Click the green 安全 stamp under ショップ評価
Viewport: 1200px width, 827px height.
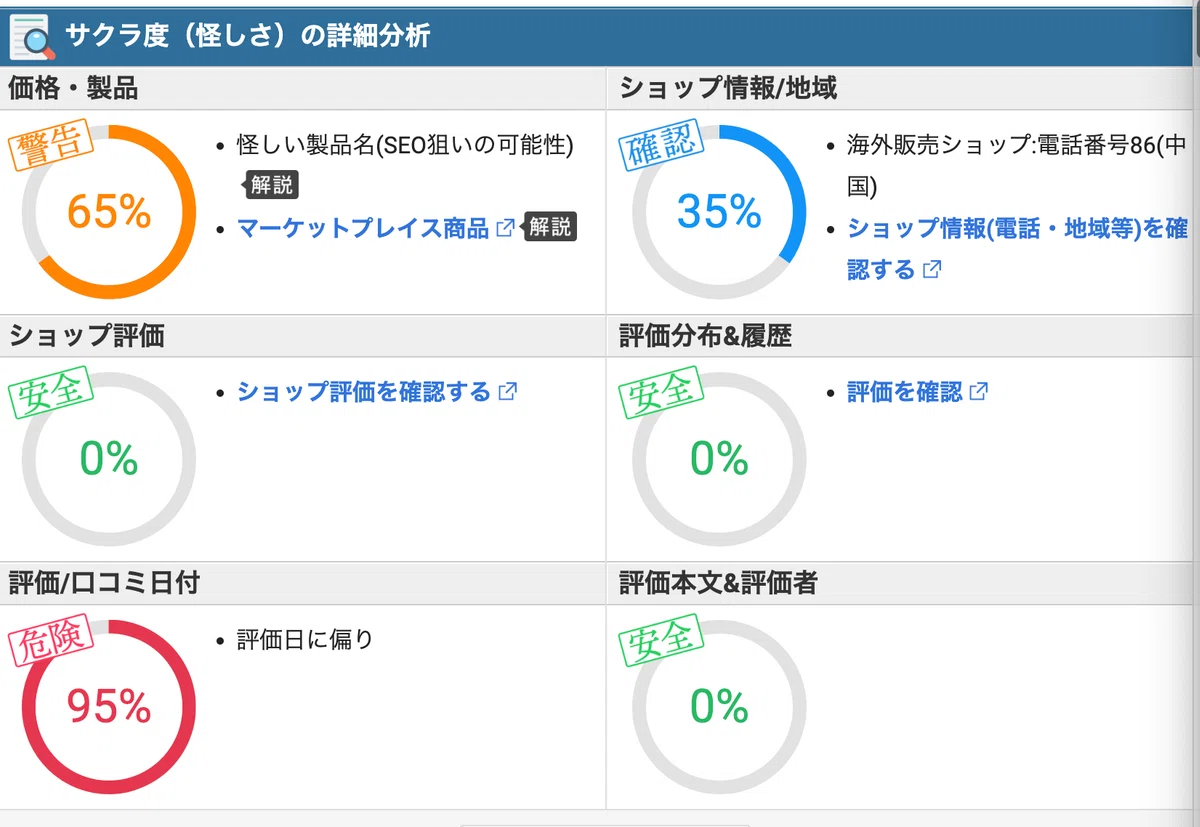(53, 394)
